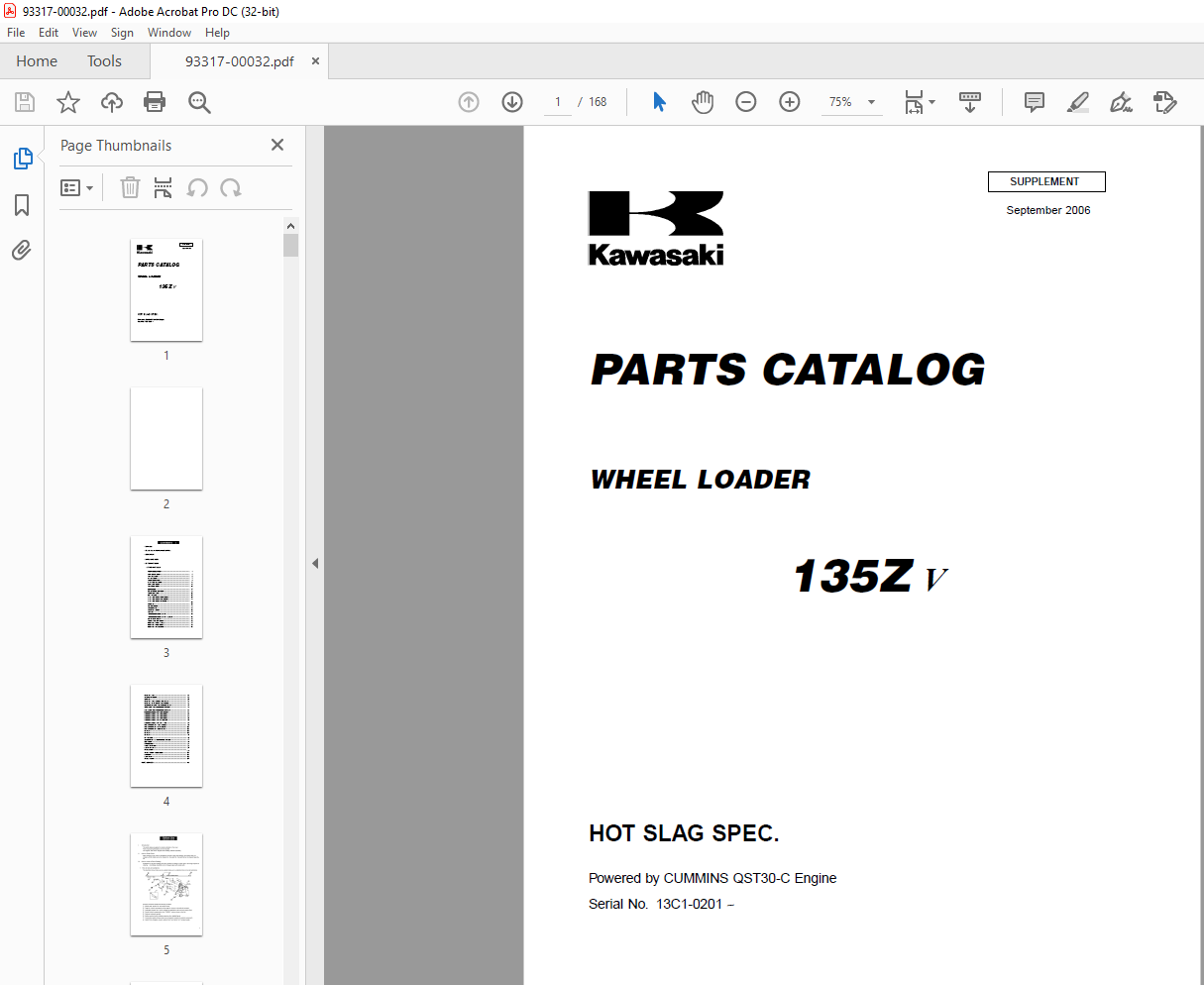
Task: Add a comment with the sticky note
Action: [x=1035, y=102]
